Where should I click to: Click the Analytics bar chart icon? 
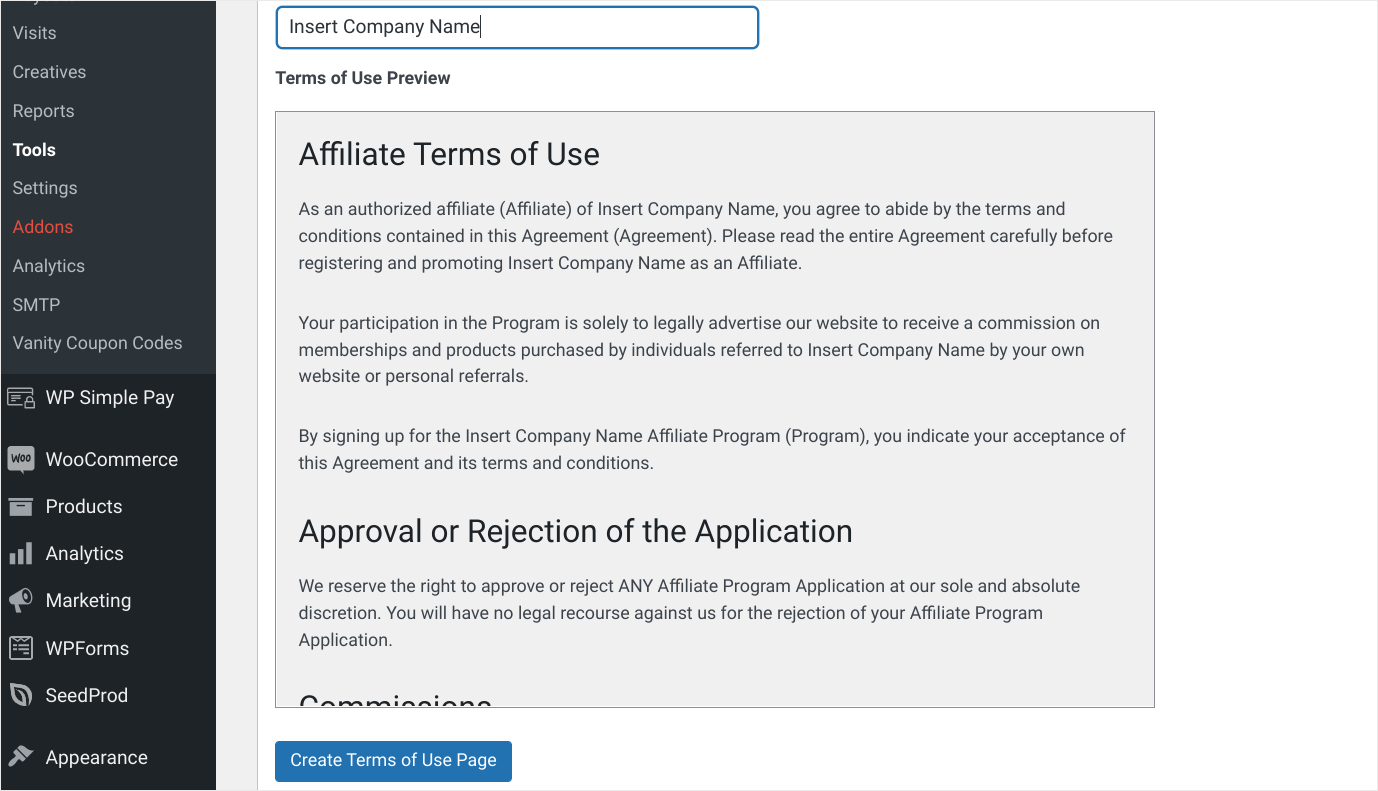(21, 554)
